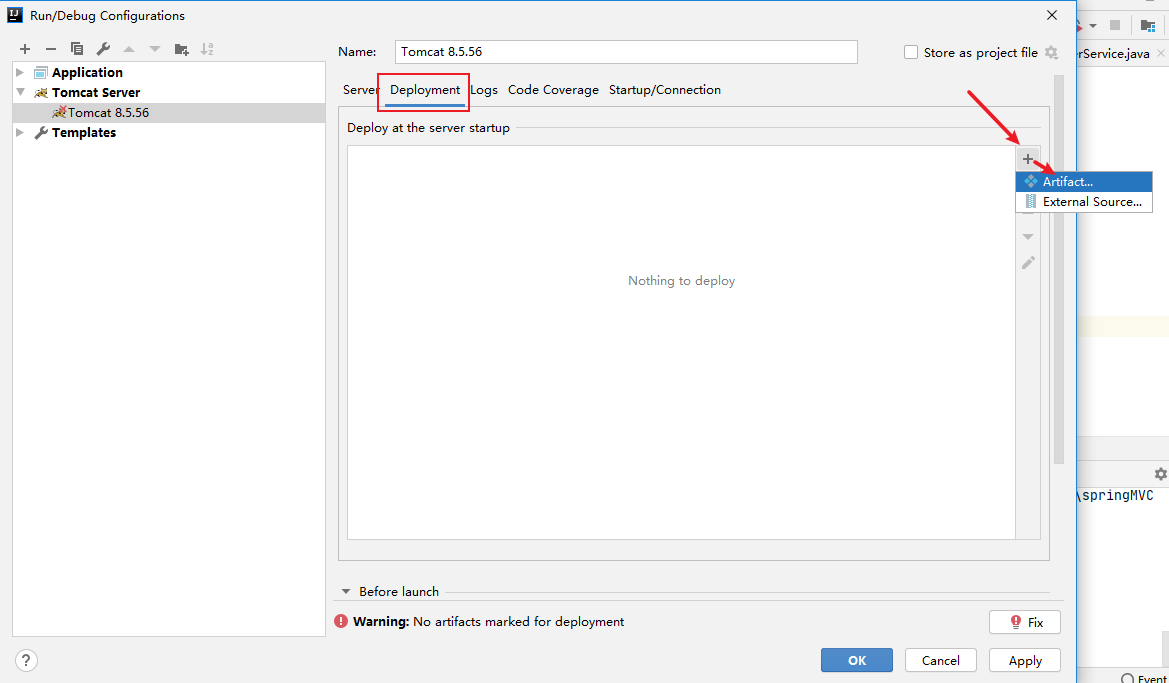Click the Fix button for the warning
The height and width of the screenshot is (683, 1169).
[1024, 622]
